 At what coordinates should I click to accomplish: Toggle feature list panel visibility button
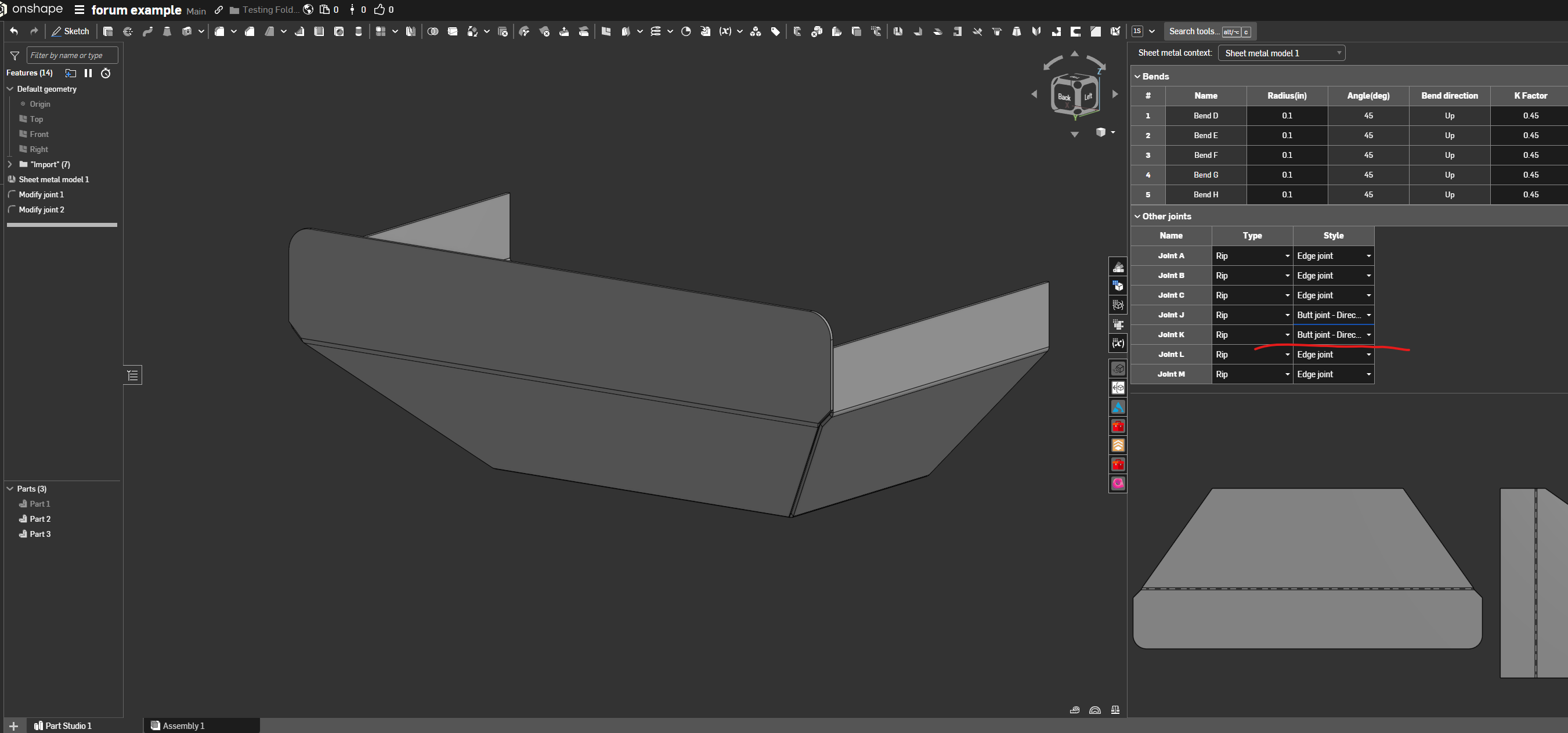pyautogui.click(x=133, y=375)
